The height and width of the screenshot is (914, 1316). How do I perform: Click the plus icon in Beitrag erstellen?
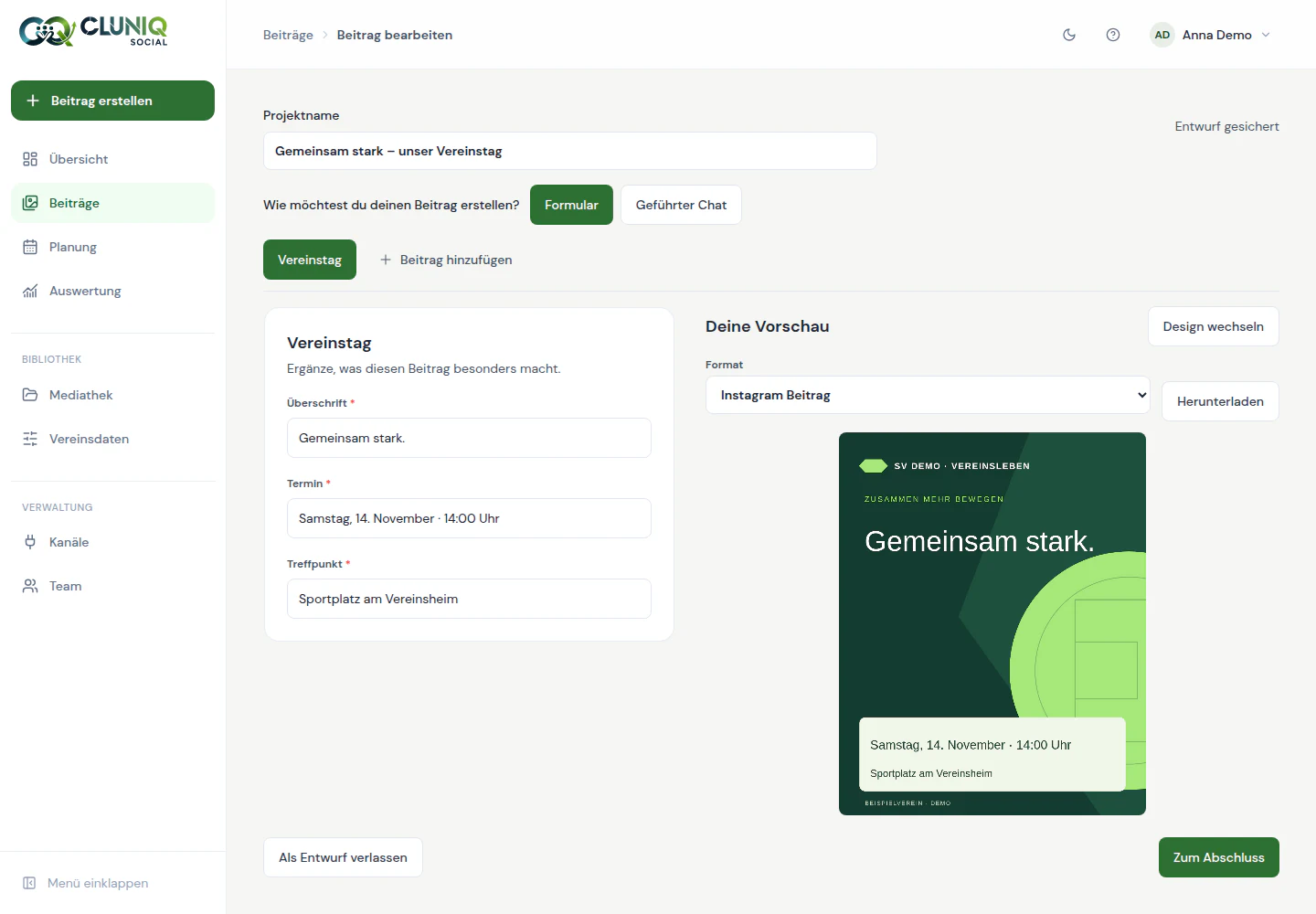[x=33, y=101]
